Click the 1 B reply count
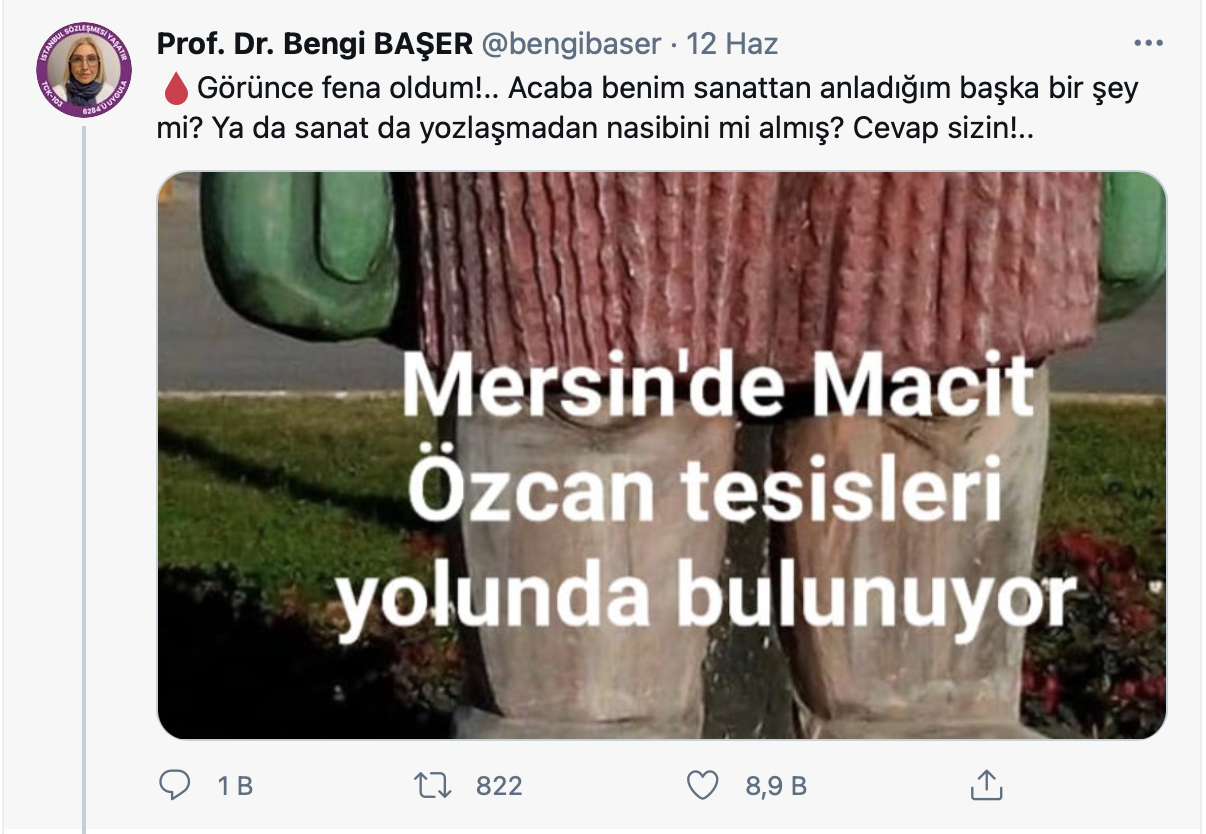This screenshot has height=834, width=1206. [235, 787]
